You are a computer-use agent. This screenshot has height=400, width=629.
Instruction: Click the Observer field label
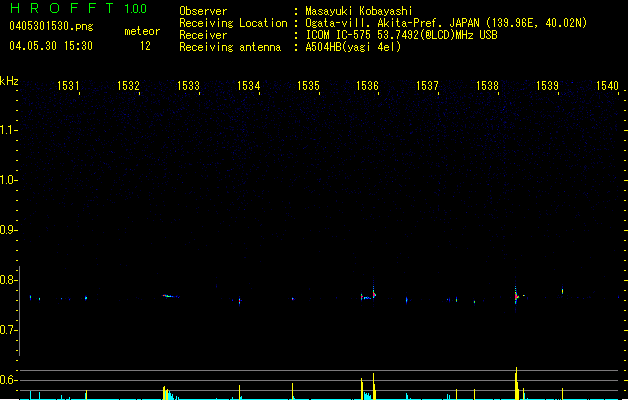coord(203,11)
